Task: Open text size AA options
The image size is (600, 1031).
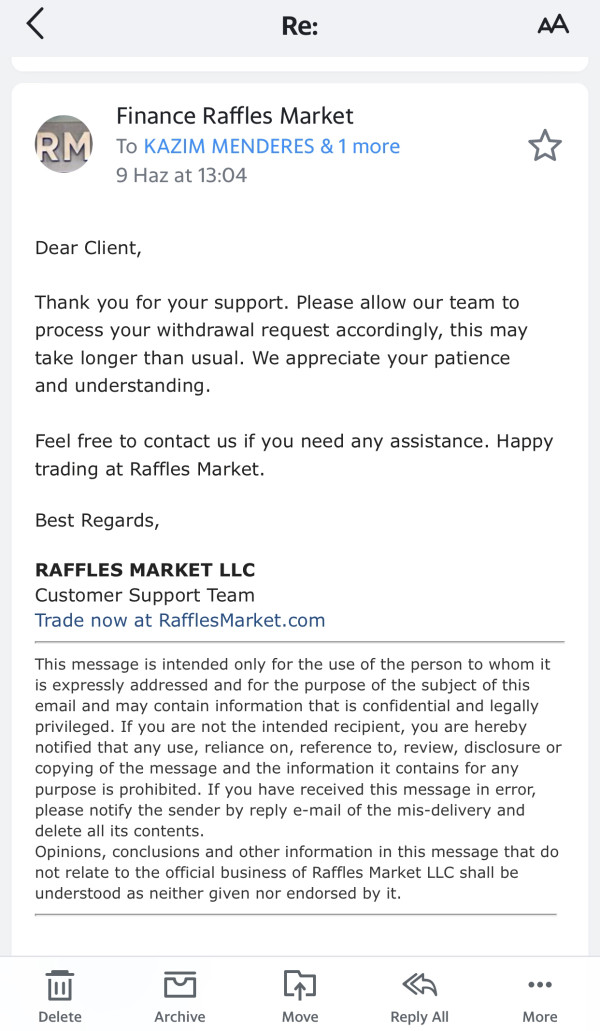Action: point(553,25)
